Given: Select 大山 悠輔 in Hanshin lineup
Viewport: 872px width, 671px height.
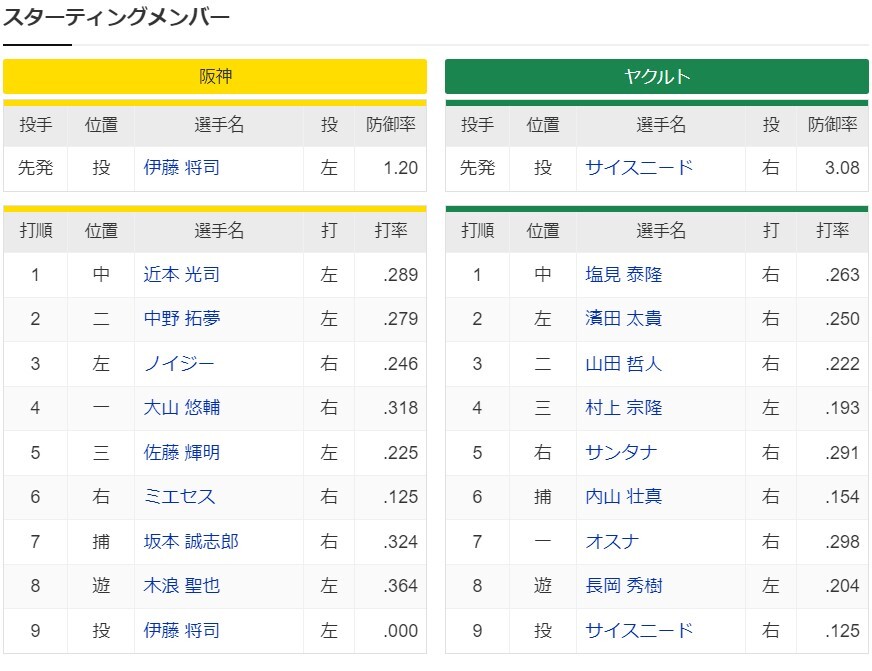Looking at the screenshot, I should [x=181, y=407].
